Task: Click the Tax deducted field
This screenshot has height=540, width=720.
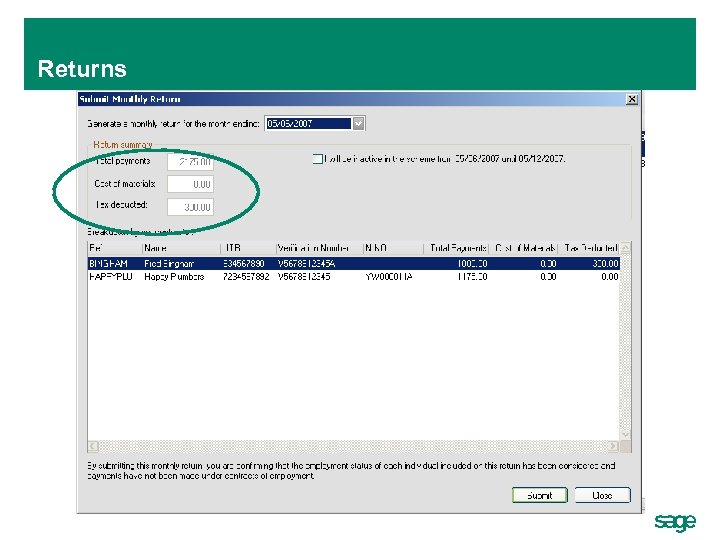Action: (x=190, y=207)
